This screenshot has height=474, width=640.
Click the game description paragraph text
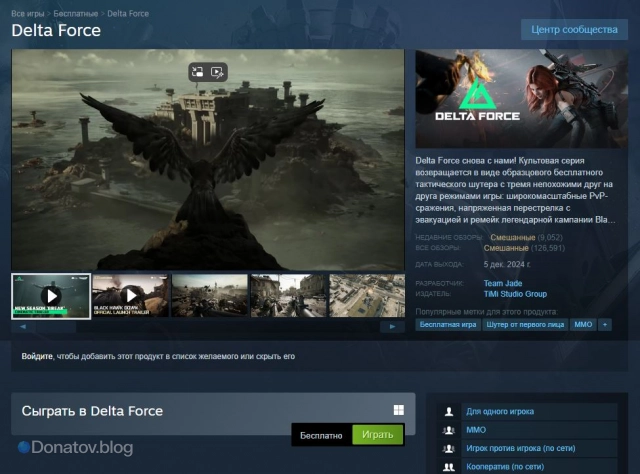[x=515, y=190]
